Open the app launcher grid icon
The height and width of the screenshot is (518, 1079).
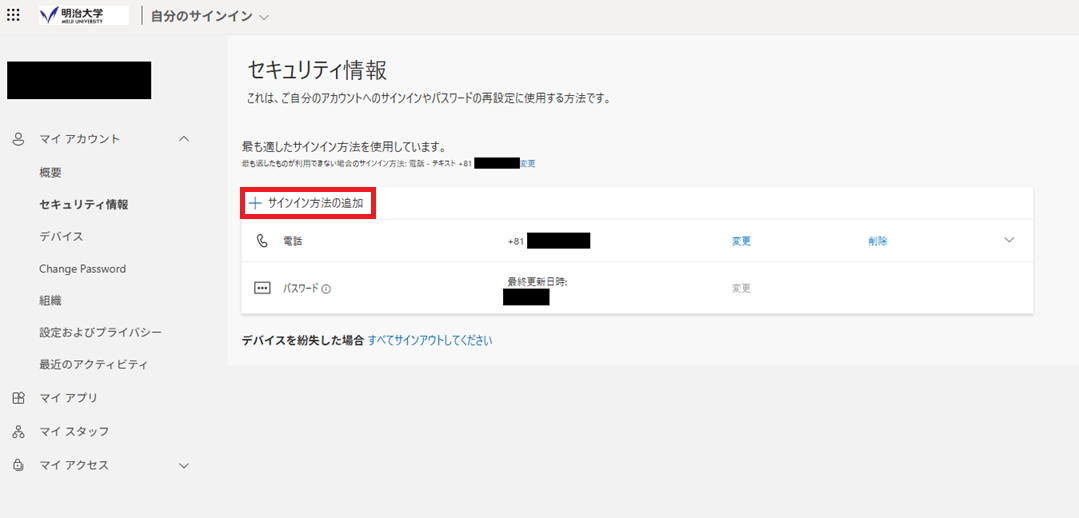click(x=13, y=16)
